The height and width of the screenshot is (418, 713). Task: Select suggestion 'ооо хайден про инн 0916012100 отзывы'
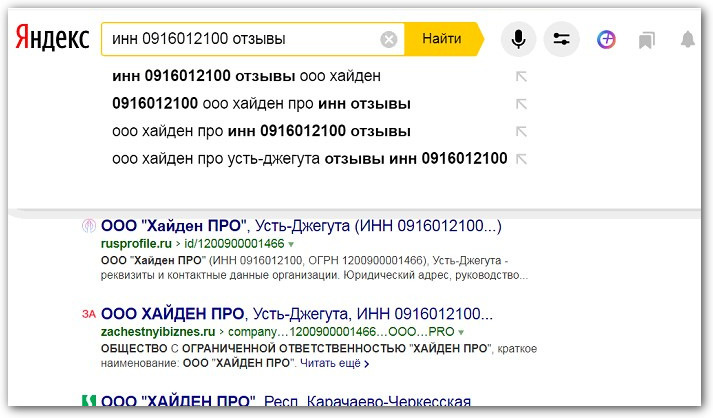[x=261, y=131]
